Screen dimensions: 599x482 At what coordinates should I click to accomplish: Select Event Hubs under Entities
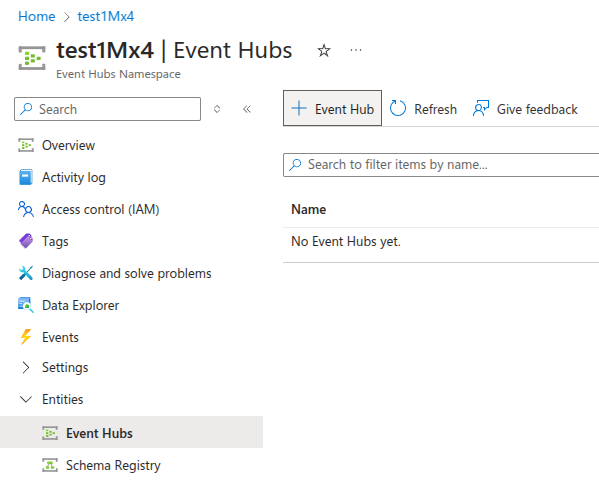[x=131, y=432]
